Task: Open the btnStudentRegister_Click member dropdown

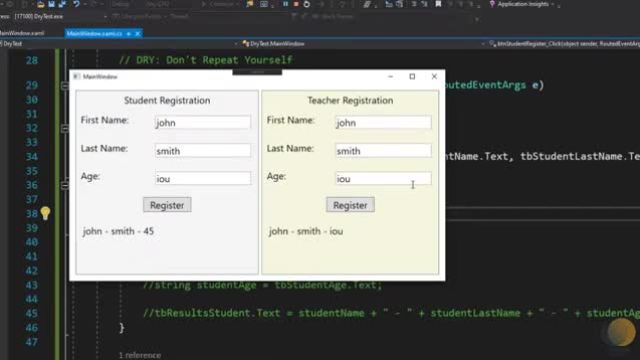Action: click(x=564, y=44)
